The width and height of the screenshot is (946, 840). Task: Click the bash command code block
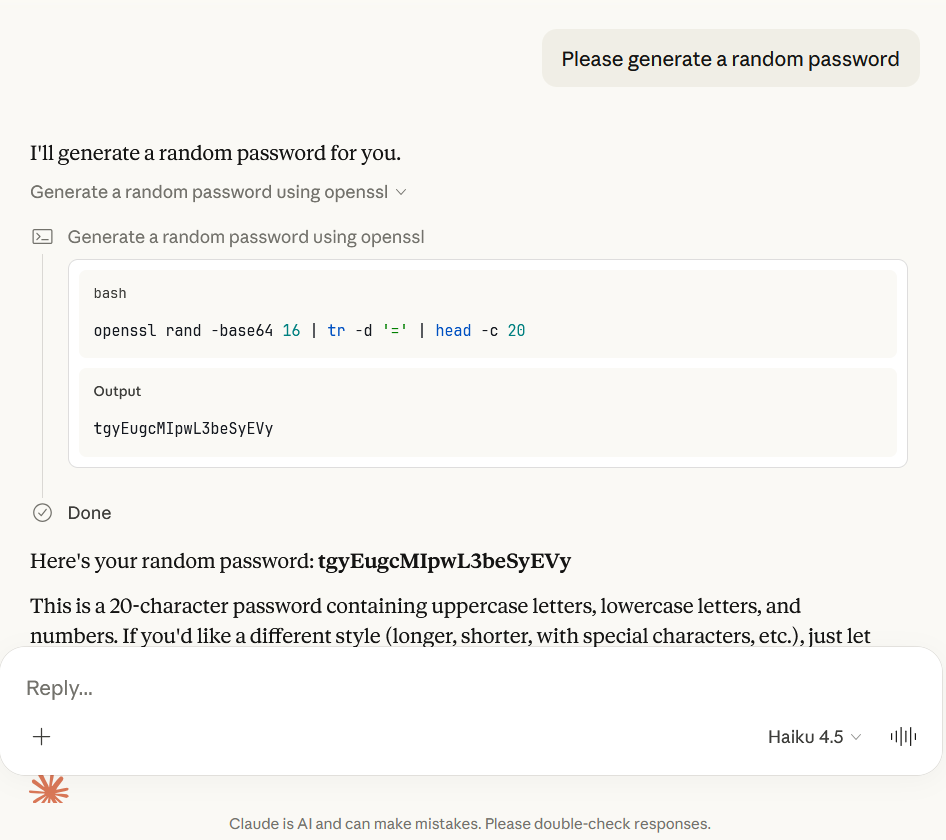click(x=487, y=314)
